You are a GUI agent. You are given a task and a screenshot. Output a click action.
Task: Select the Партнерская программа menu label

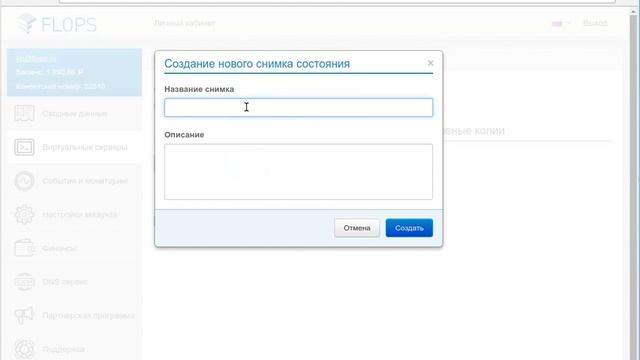pyautogui.click(x=88, y=315)
